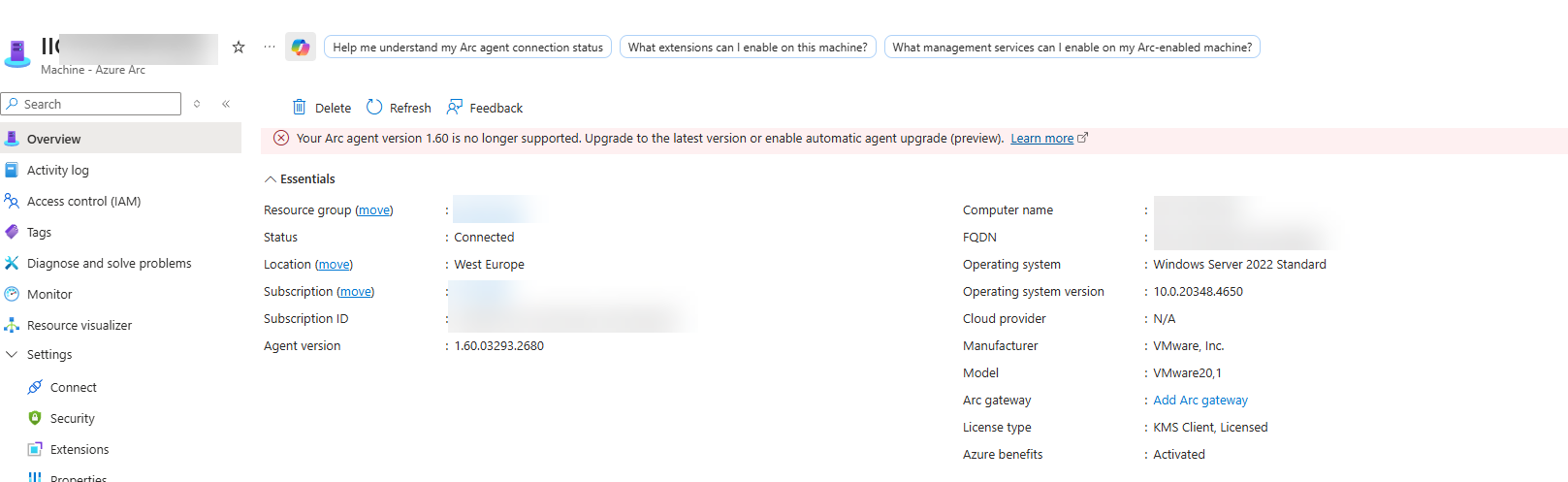Click KMS Client, Licensed value
The height and width of the screenshot is (482, 1568).
[1211, 427]
